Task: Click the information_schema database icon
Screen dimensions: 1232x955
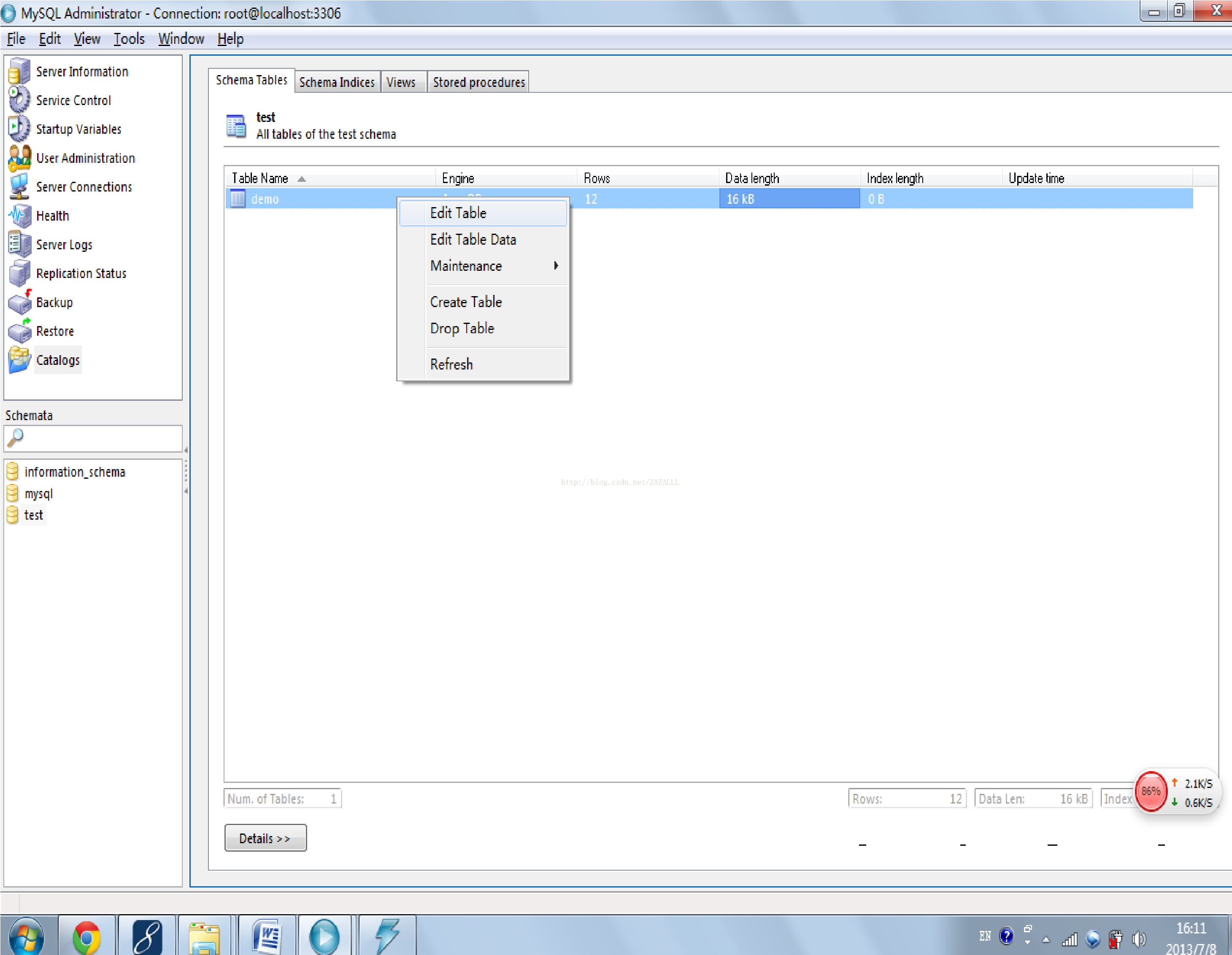Action: point(12,472)
